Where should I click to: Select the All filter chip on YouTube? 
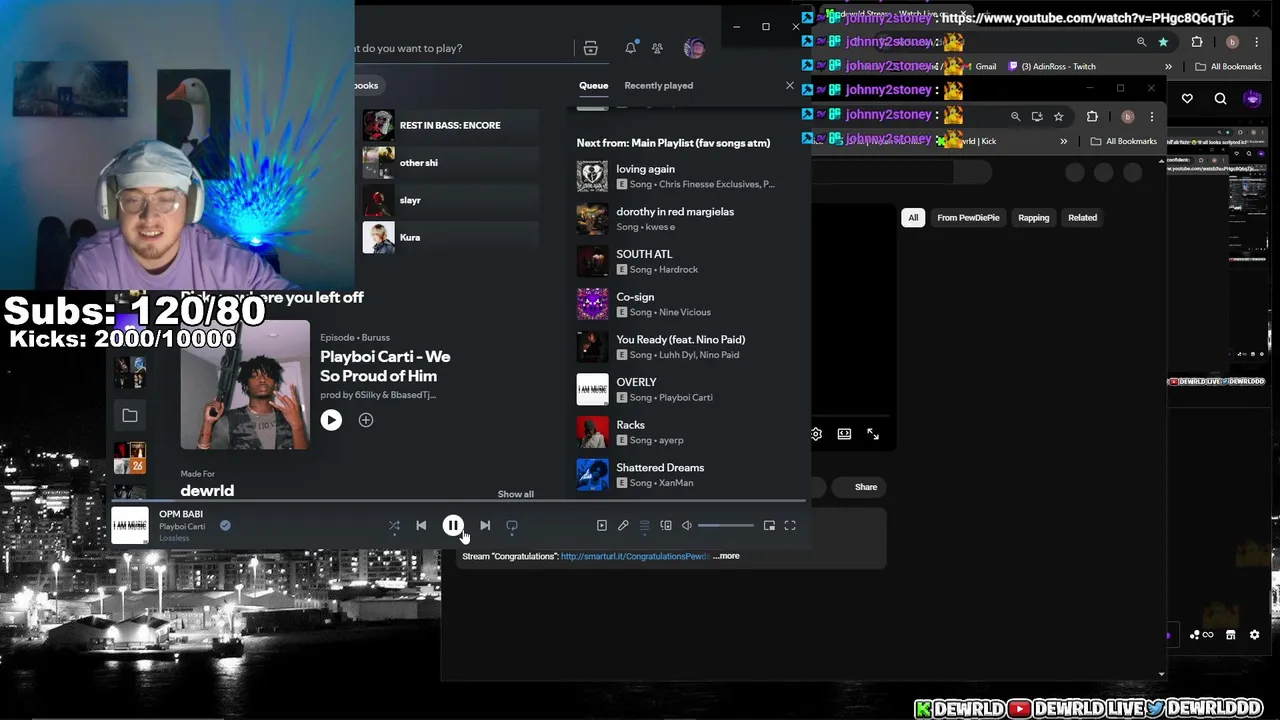913,217
